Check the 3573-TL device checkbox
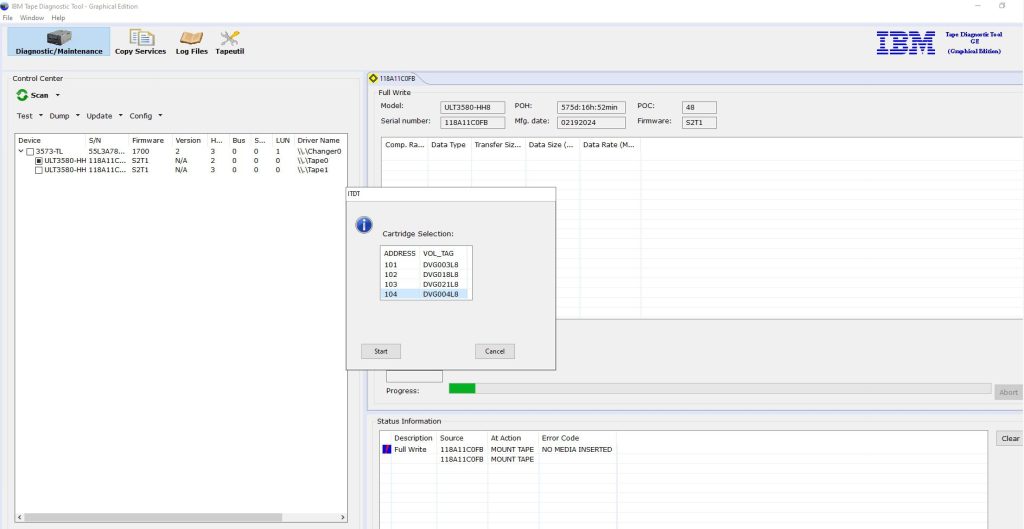Viewport: 1024px width, 529px height. pyautogui.click(x=30, y=152)
